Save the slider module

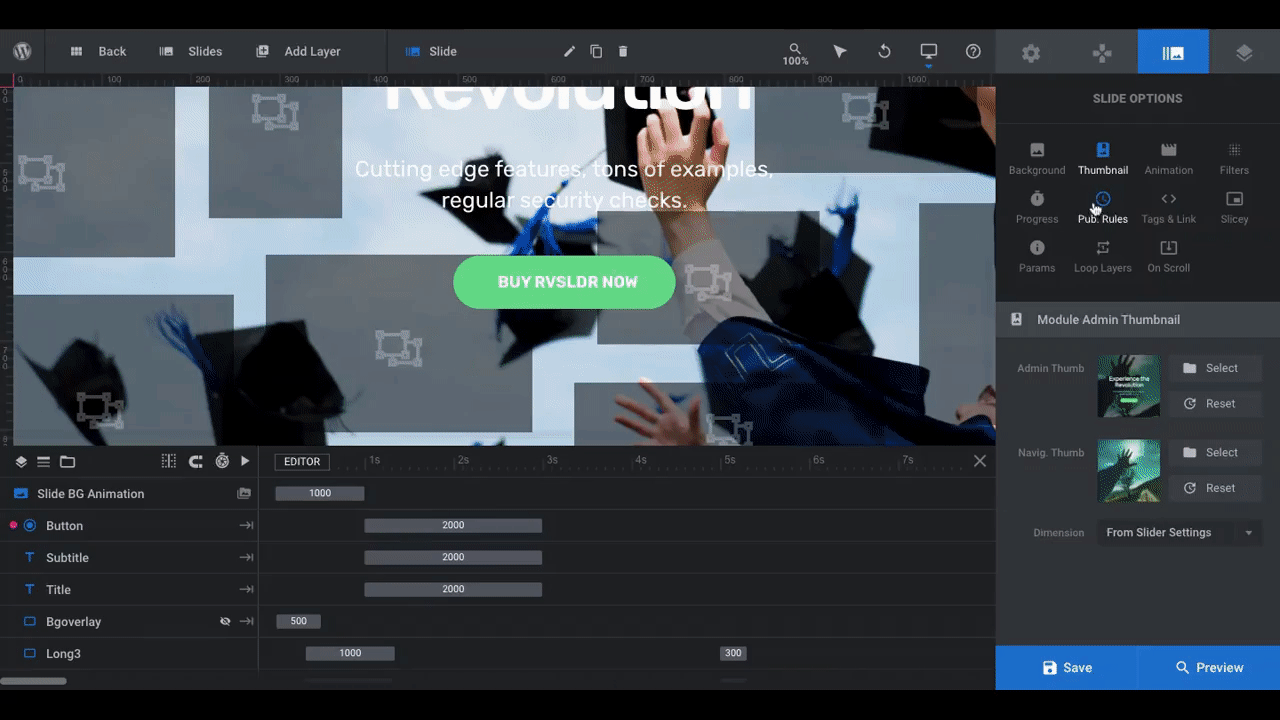tap(1067, 667)
